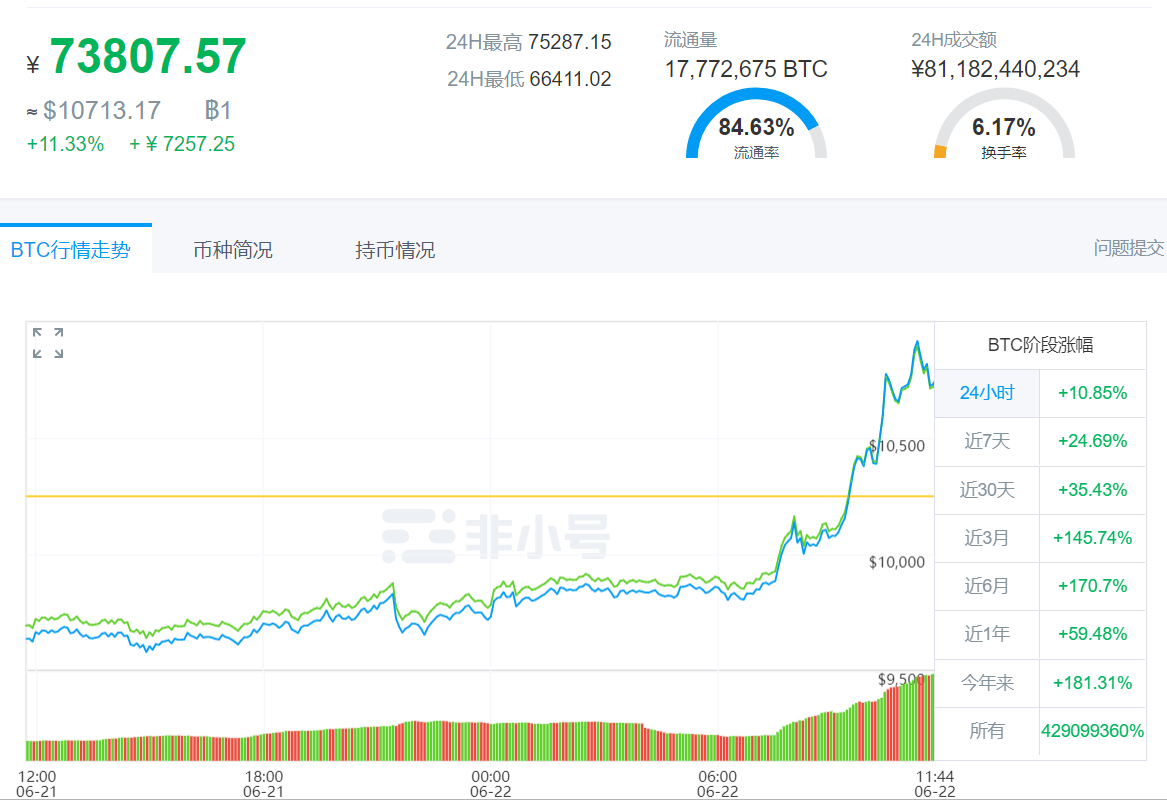Select the 近30天 time range

987,490
